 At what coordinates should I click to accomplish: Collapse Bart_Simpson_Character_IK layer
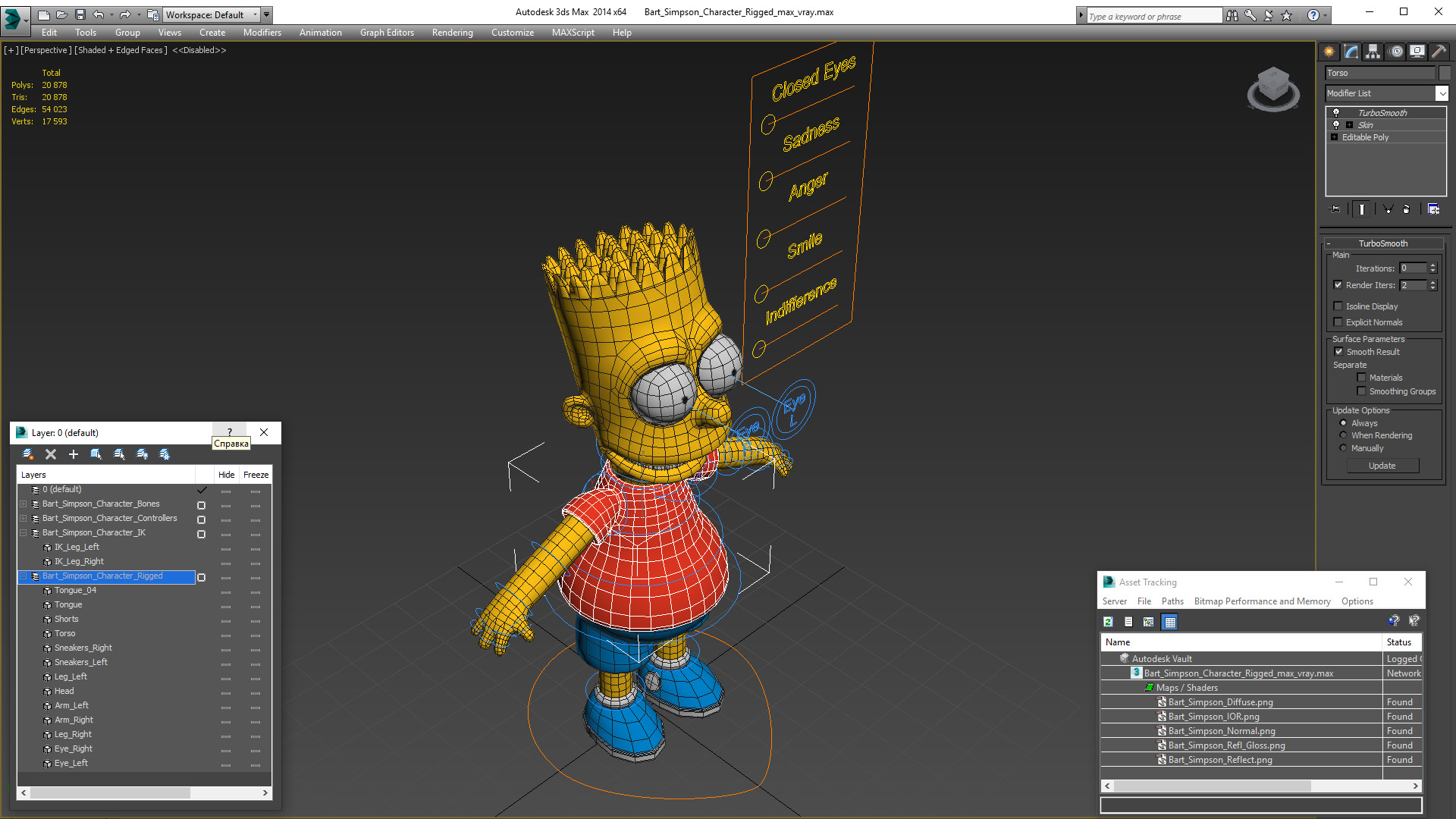24,532
